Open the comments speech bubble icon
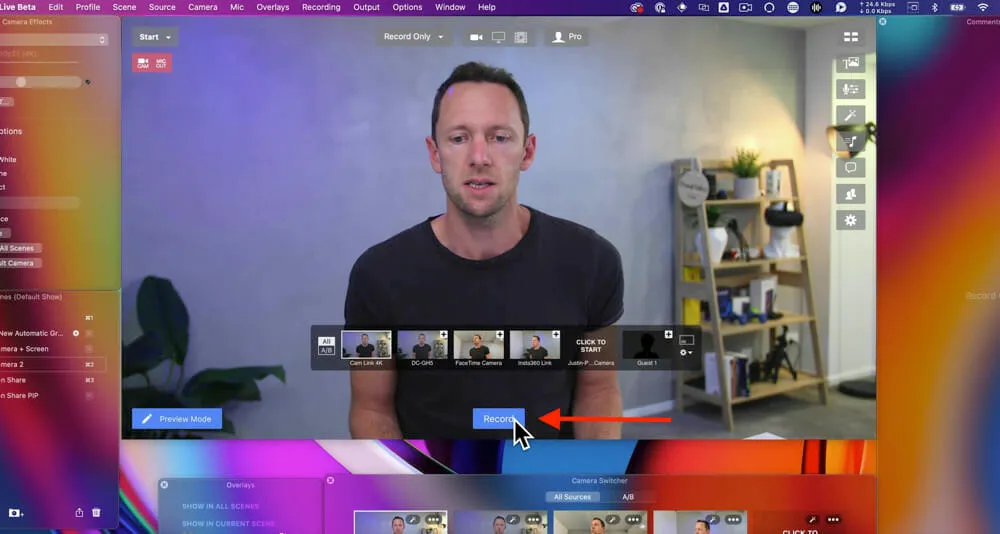1000x534 pixels. pyautogui.click(x=851, y=168)
